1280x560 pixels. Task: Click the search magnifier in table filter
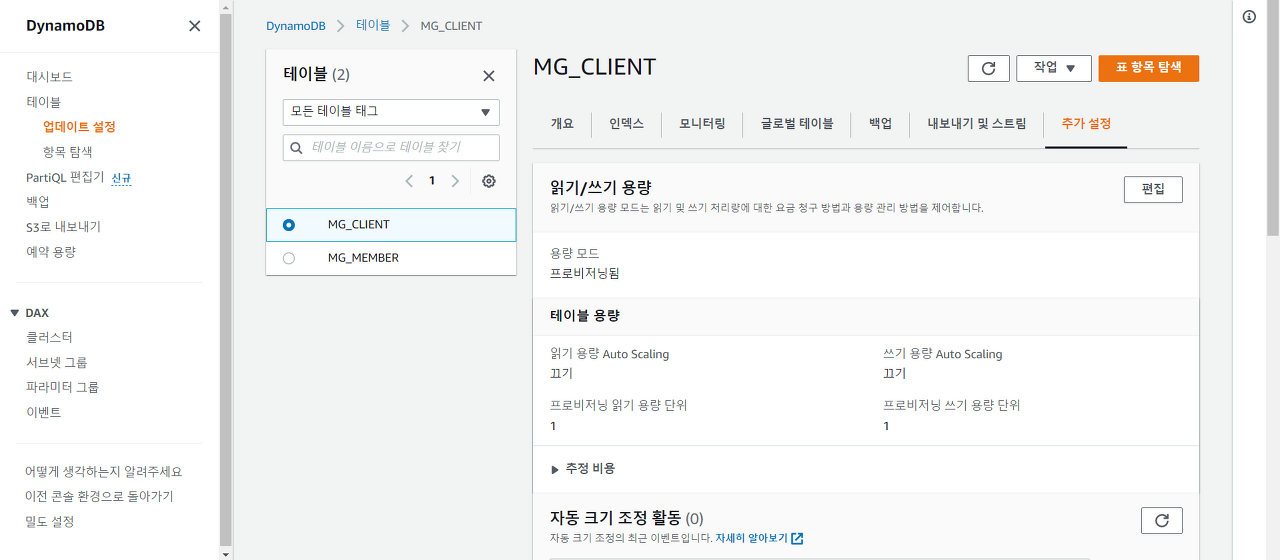[296, 147]
